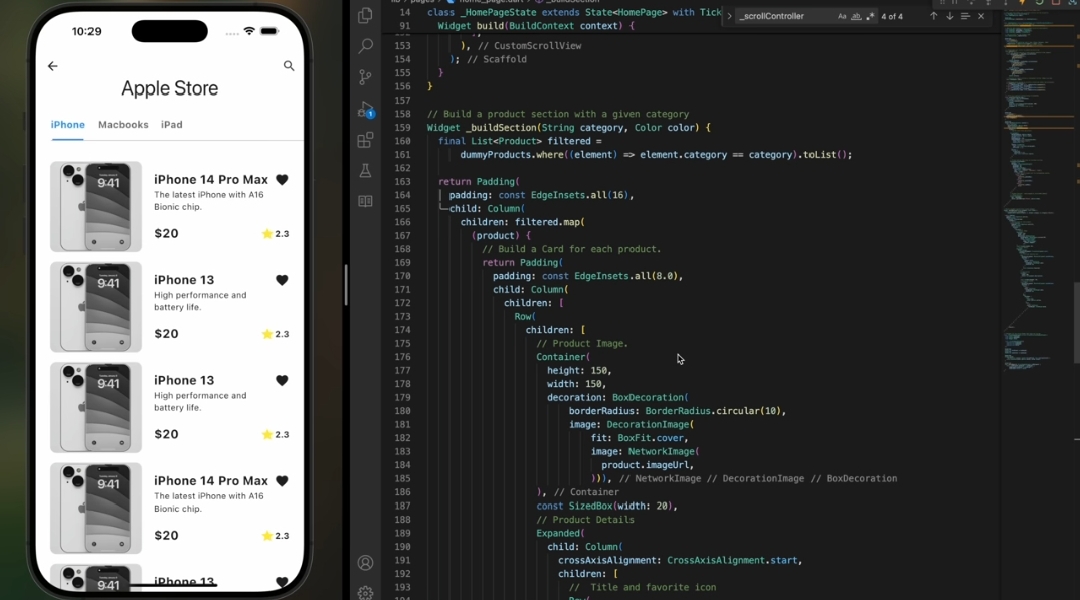
Task: Open Run and Debug with badge 1
Action: pyautogui.click(x=366, y=110)
